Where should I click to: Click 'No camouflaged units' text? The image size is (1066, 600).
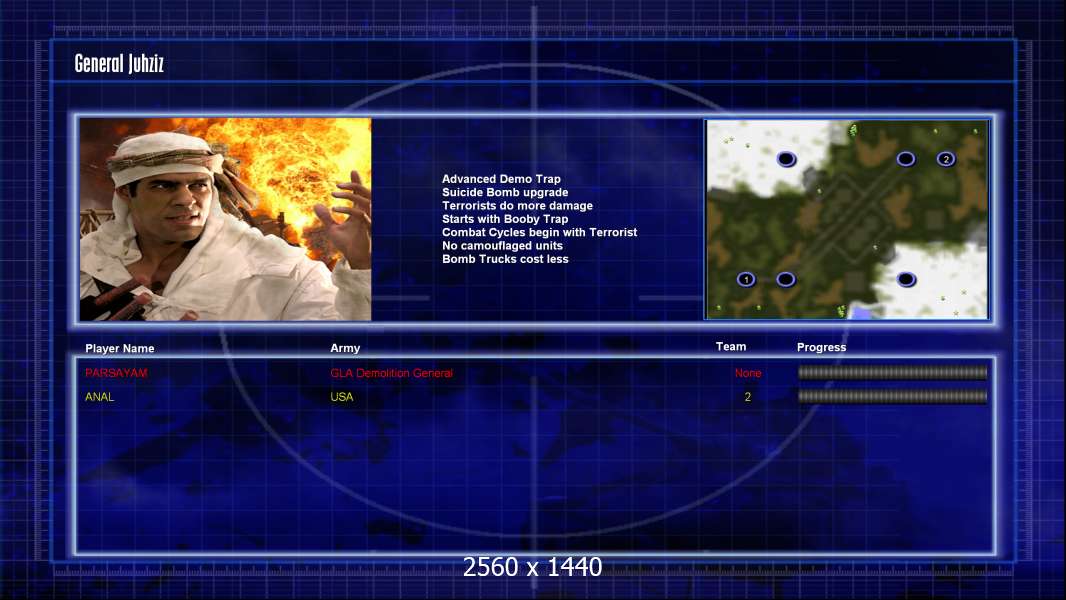(502, 245)
